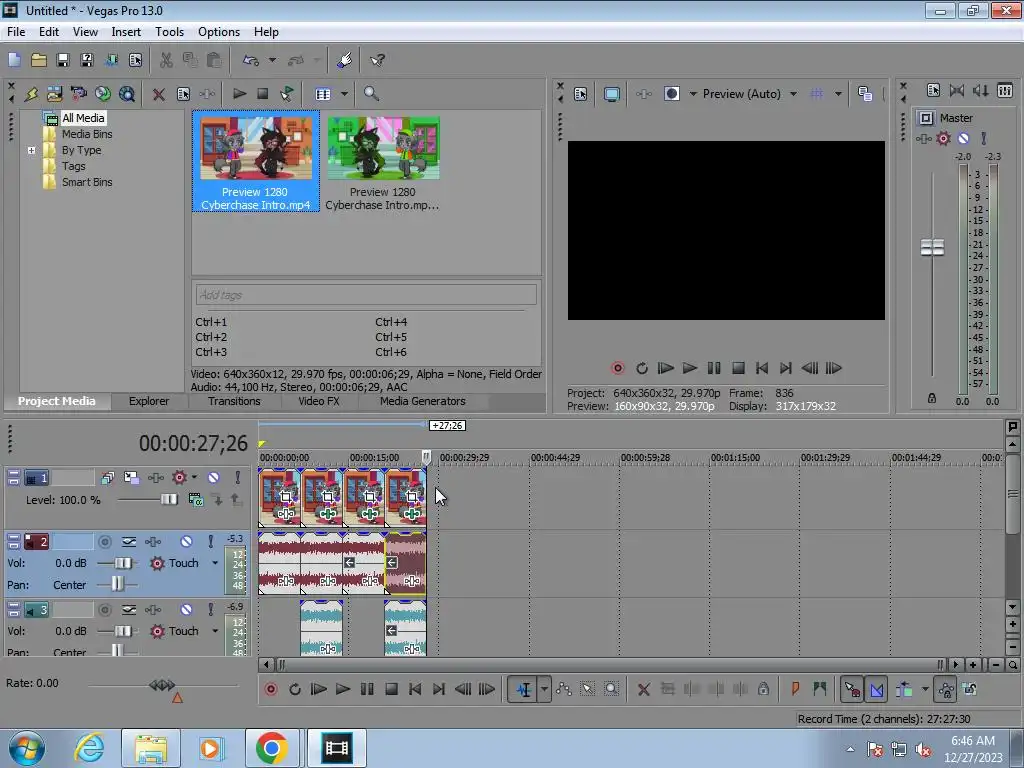Select the Media Bins folder
The height and width of the screenshot is (768, 1024).
tap(87, 134)
